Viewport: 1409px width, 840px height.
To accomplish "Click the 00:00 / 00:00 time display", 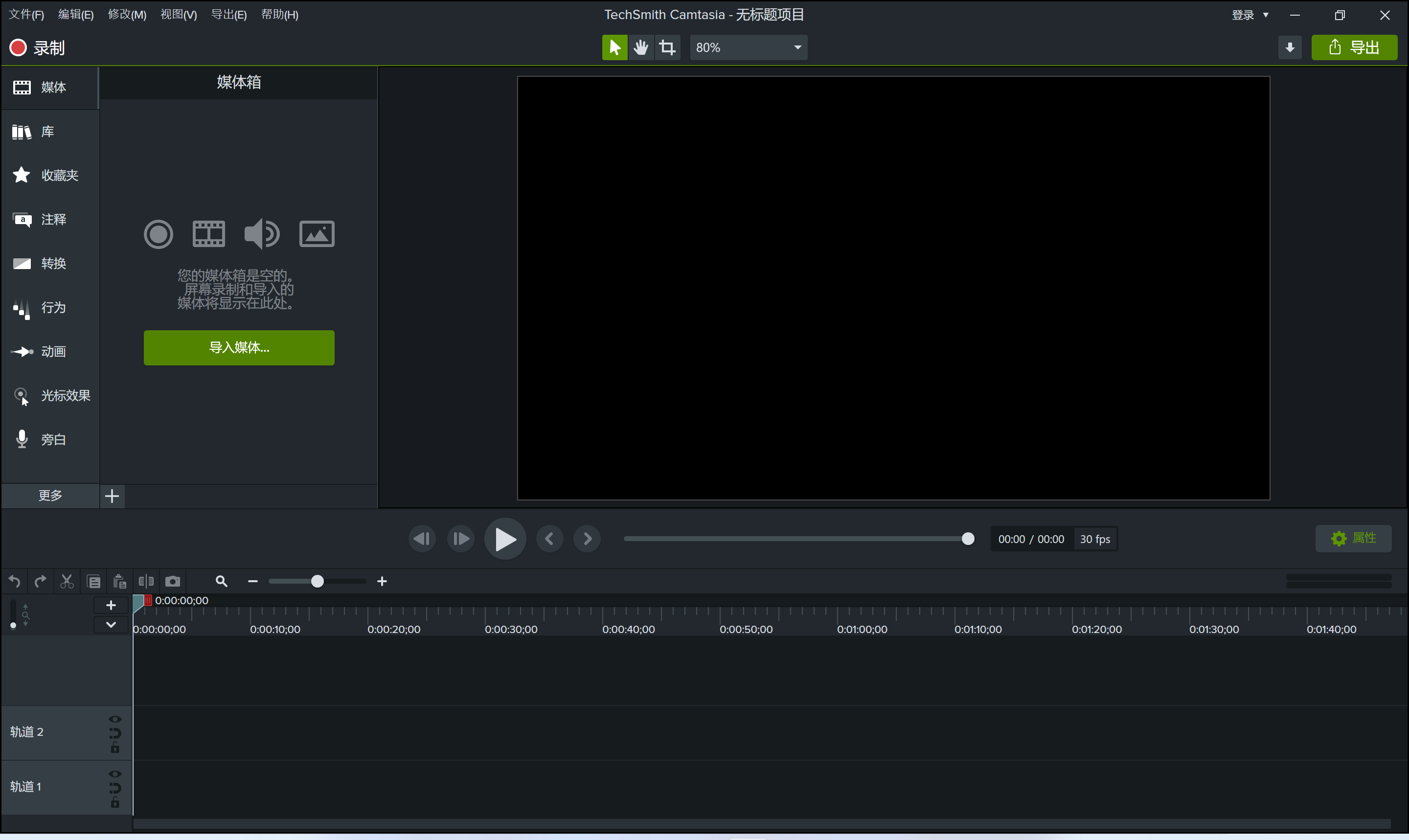I will click(1031, 540).
